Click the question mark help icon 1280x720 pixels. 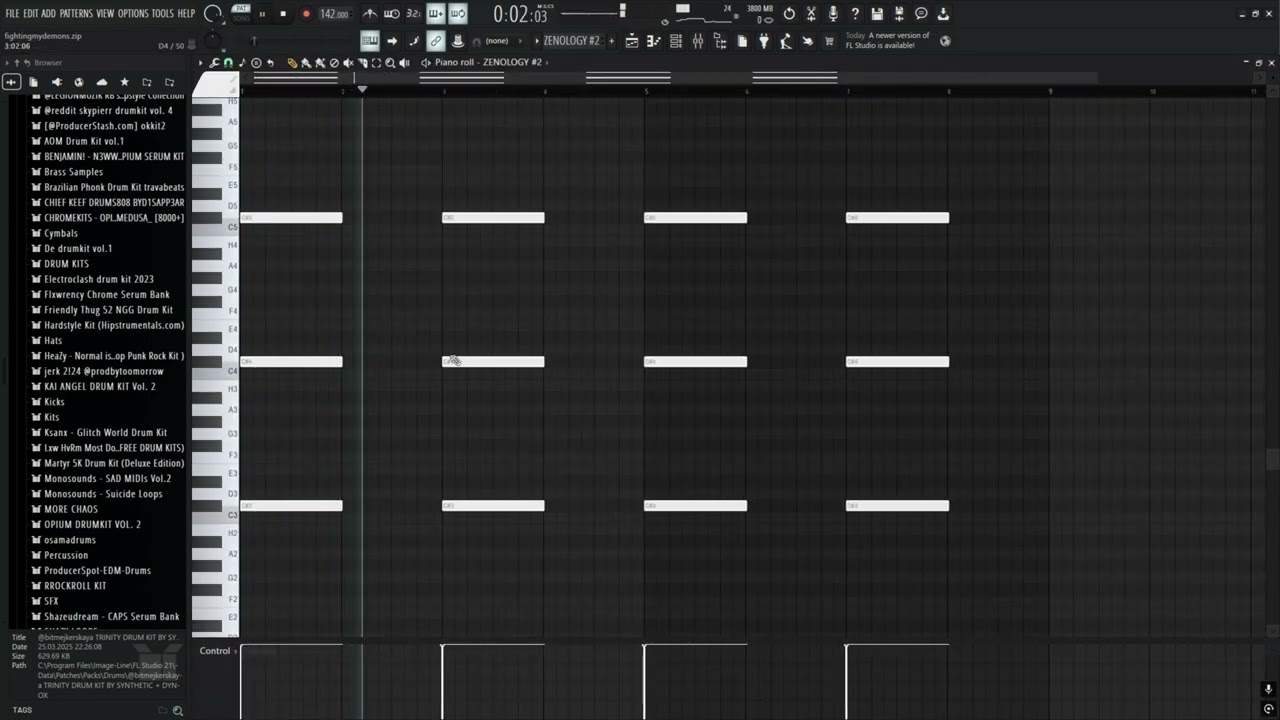tap(855, 13)
